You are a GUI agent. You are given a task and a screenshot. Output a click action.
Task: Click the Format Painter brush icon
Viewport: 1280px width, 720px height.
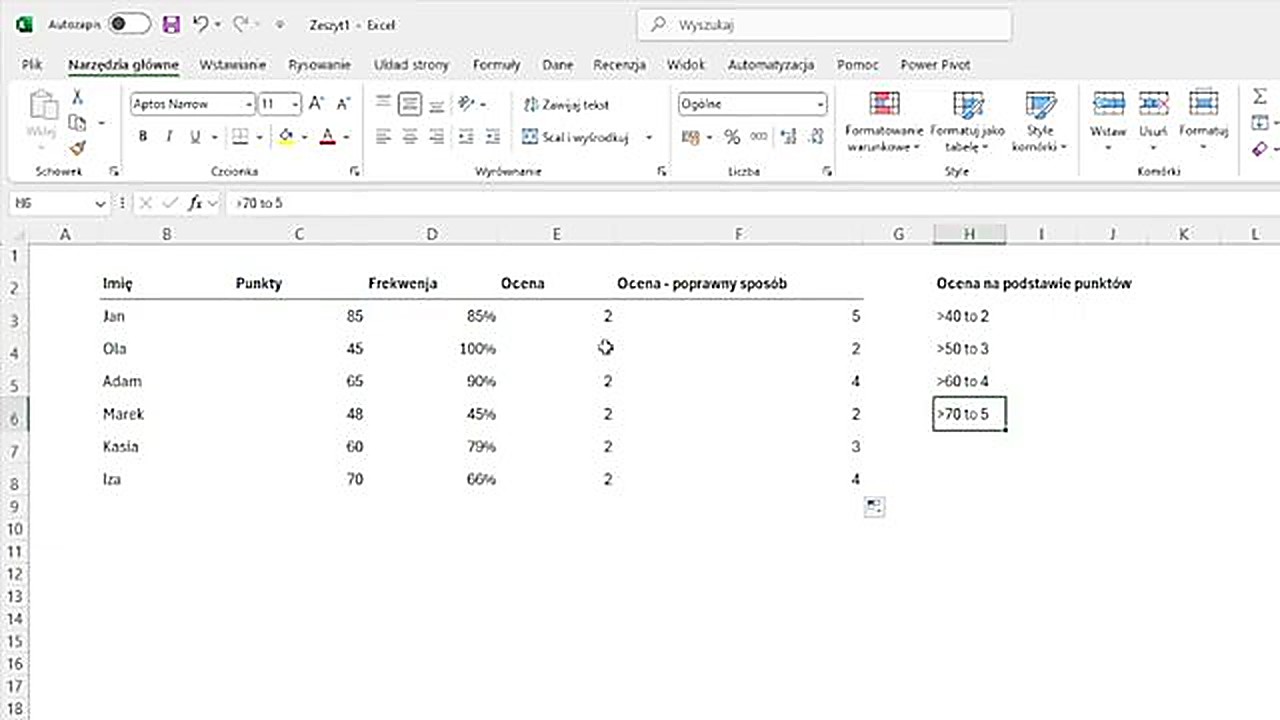click(77, 148)
